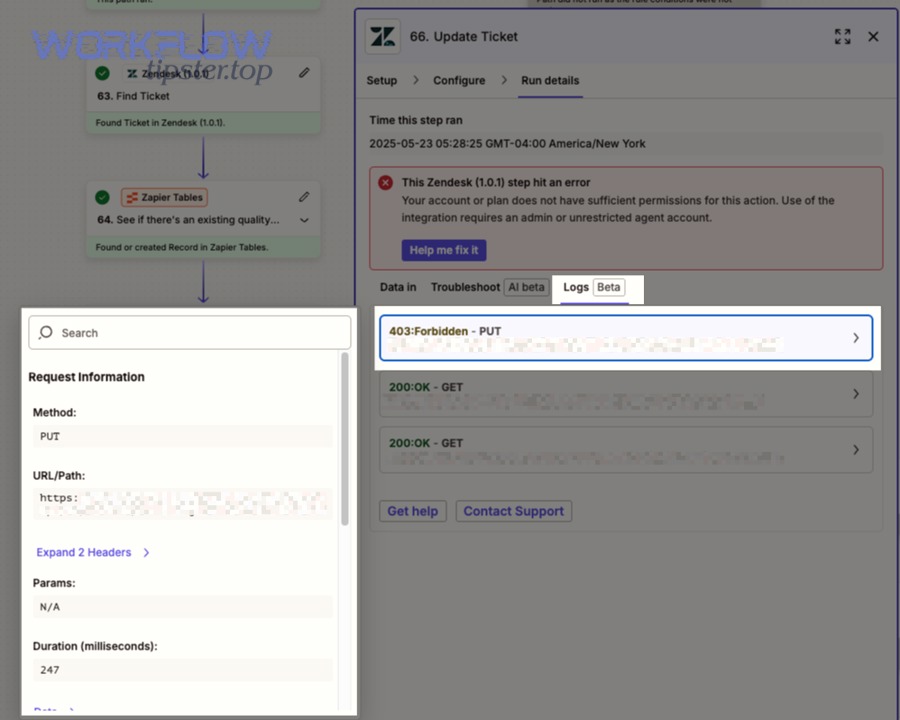The image size is (900, 720).
Task: Select the Logs Beta tab
Action: pyautogui.click(x=594, y=287)
